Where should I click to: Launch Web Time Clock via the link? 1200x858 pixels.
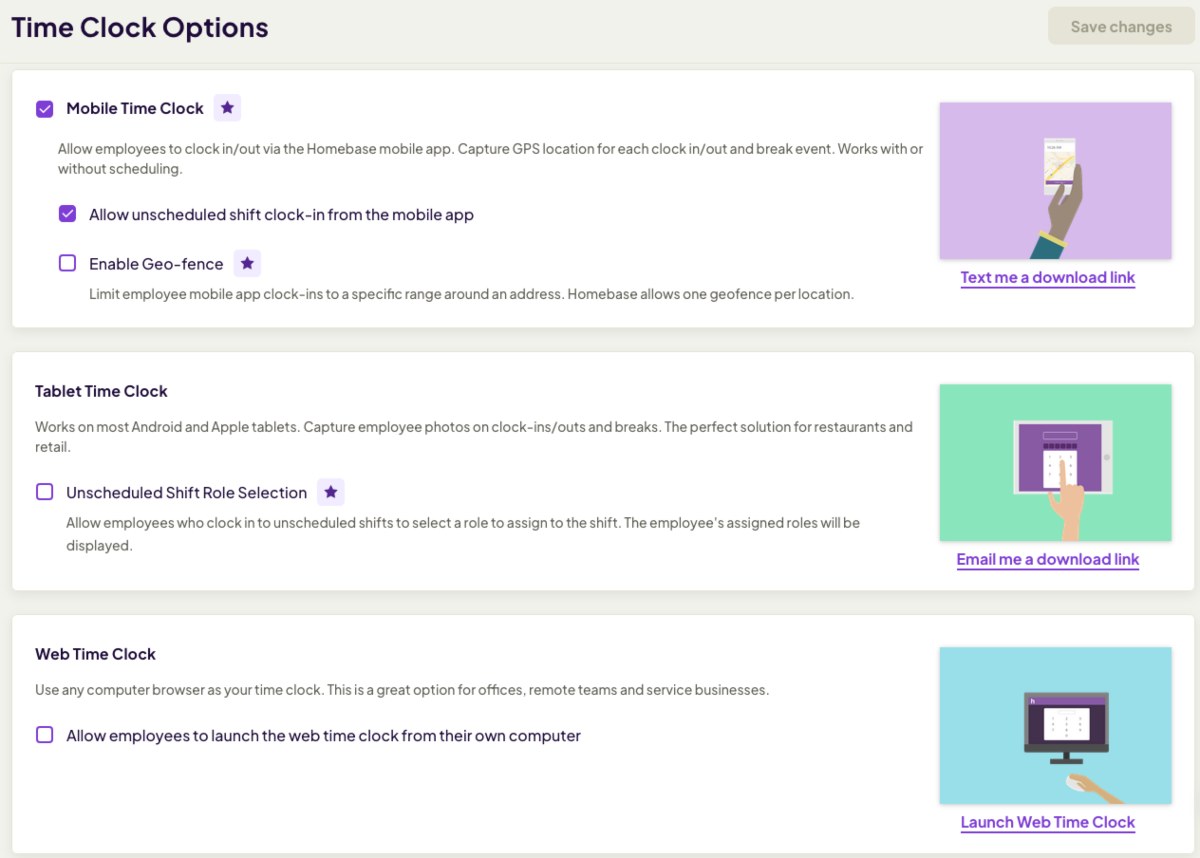tap(1047, 822)
